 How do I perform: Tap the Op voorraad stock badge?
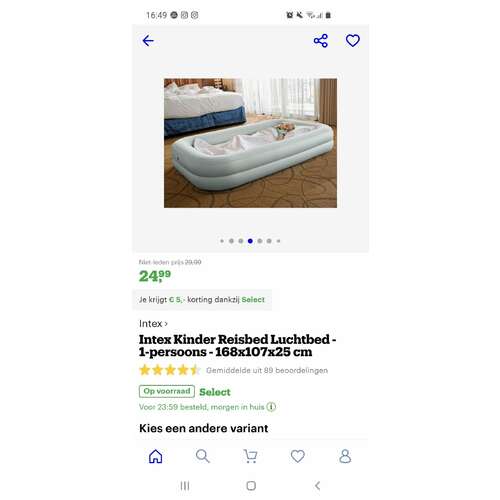(x=167, y=391)
